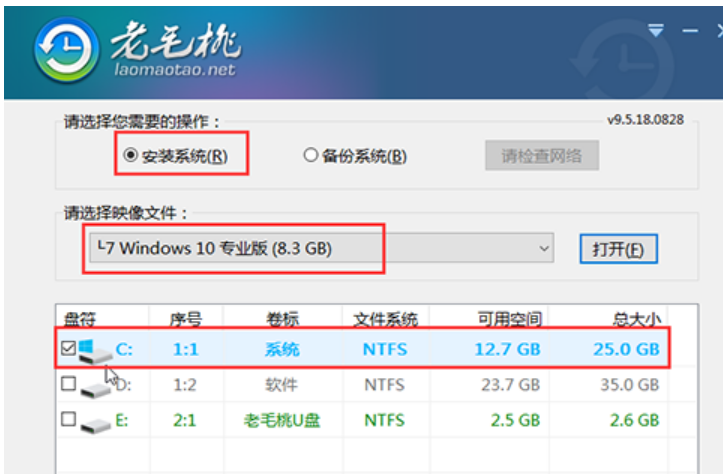Open the Windows 10 专业版 image dropdown
Screen dimensions: 723x474
tap(321, 248)
